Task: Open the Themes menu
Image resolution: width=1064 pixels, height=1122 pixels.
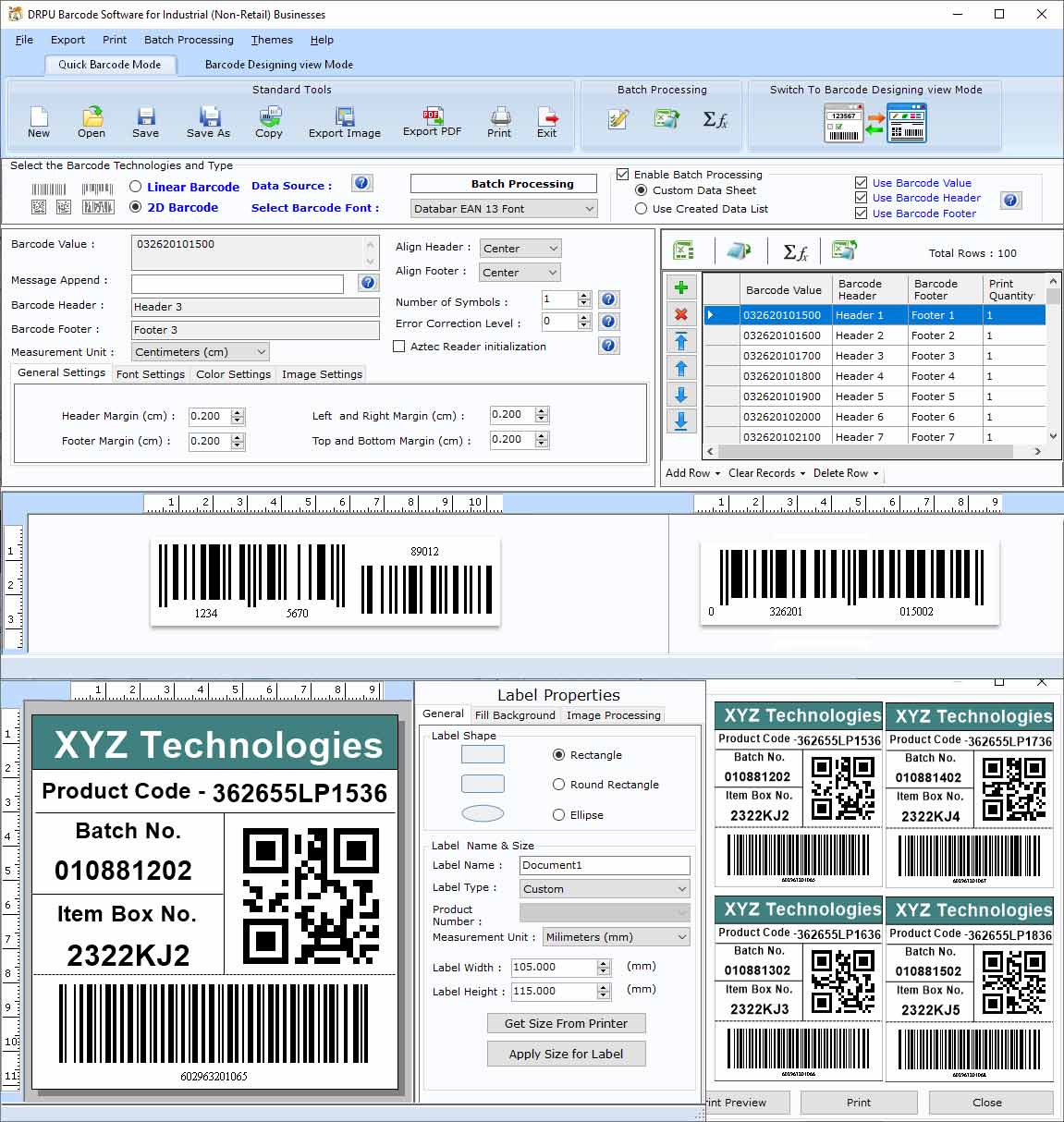Action: [271, 40]
